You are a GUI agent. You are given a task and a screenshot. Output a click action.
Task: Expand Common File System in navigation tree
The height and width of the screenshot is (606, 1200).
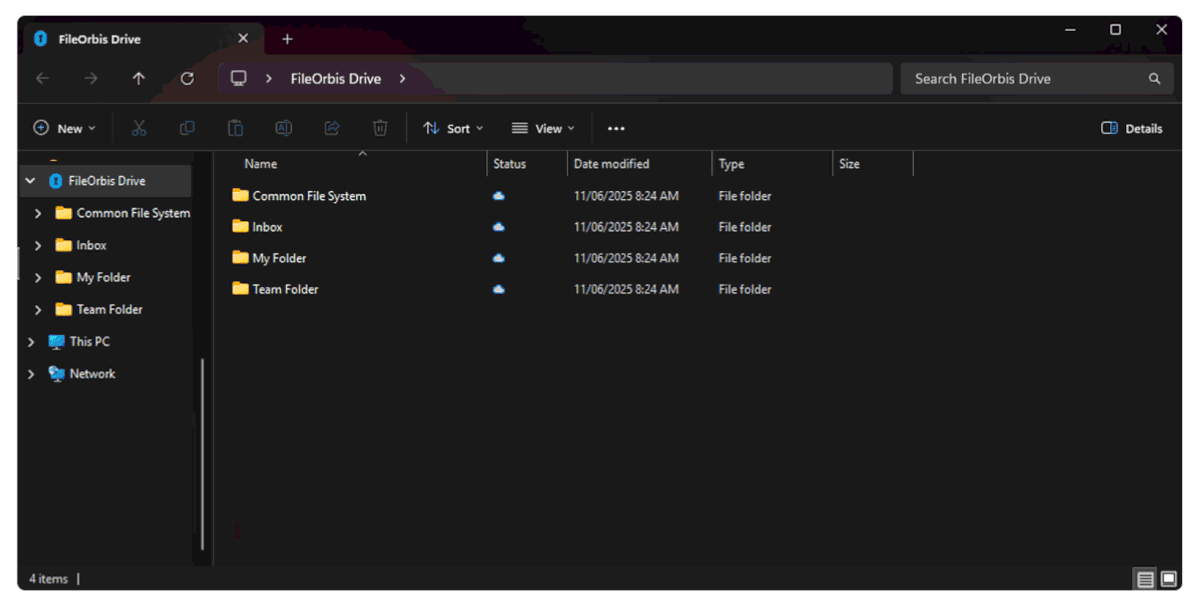(38, 213)
